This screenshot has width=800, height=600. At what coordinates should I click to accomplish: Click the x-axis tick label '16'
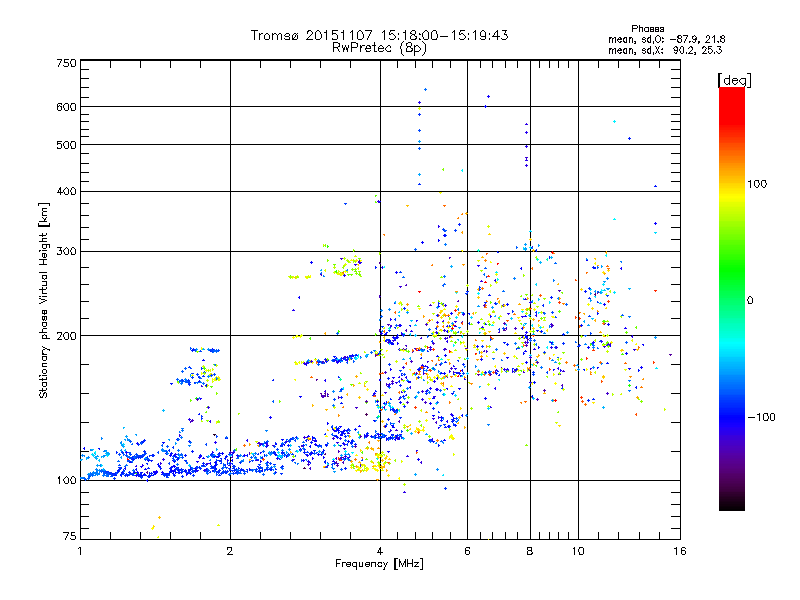click(x=680, y=551)
